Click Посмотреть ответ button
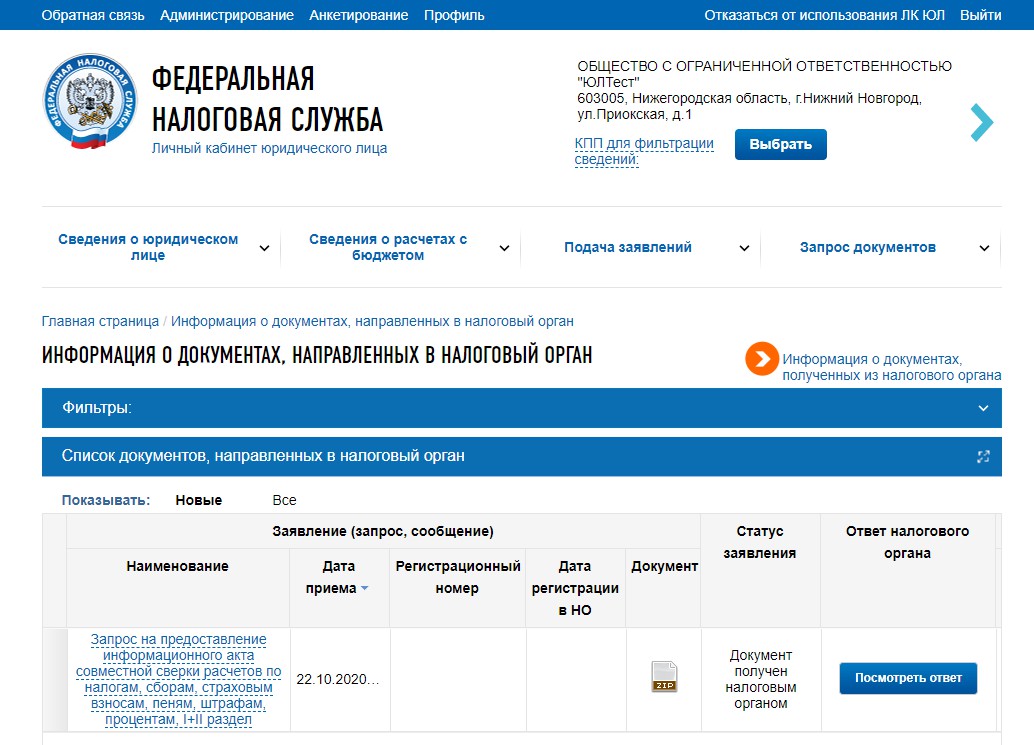 point(908,678)
